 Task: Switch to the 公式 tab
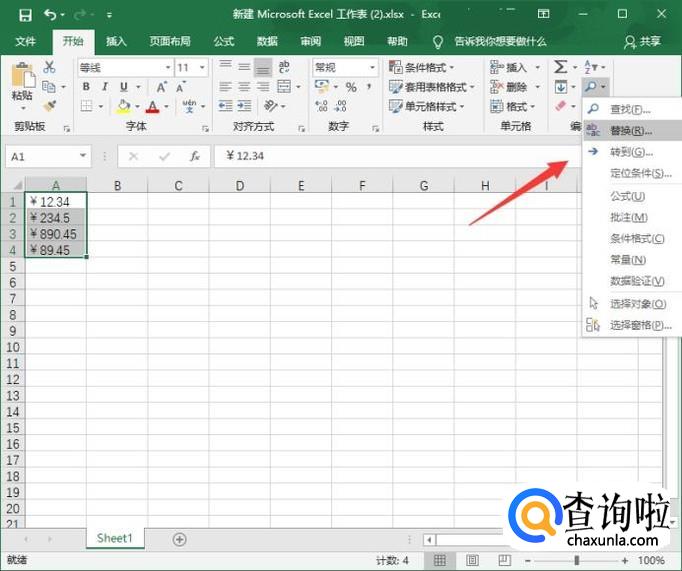(x=224, y=41)
